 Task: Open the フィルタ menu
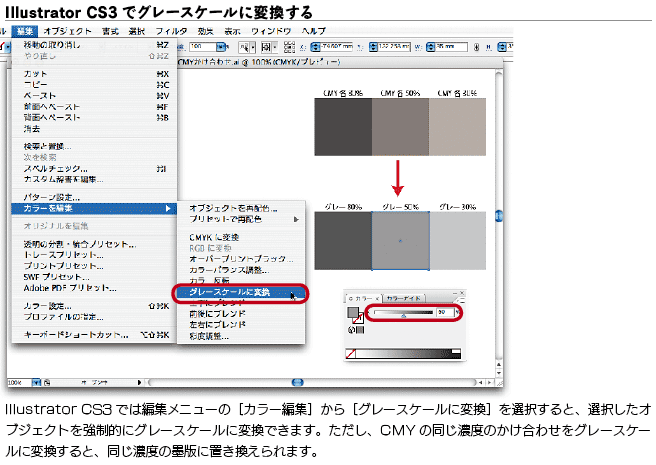pyautogui.click(x=171, y=31)
